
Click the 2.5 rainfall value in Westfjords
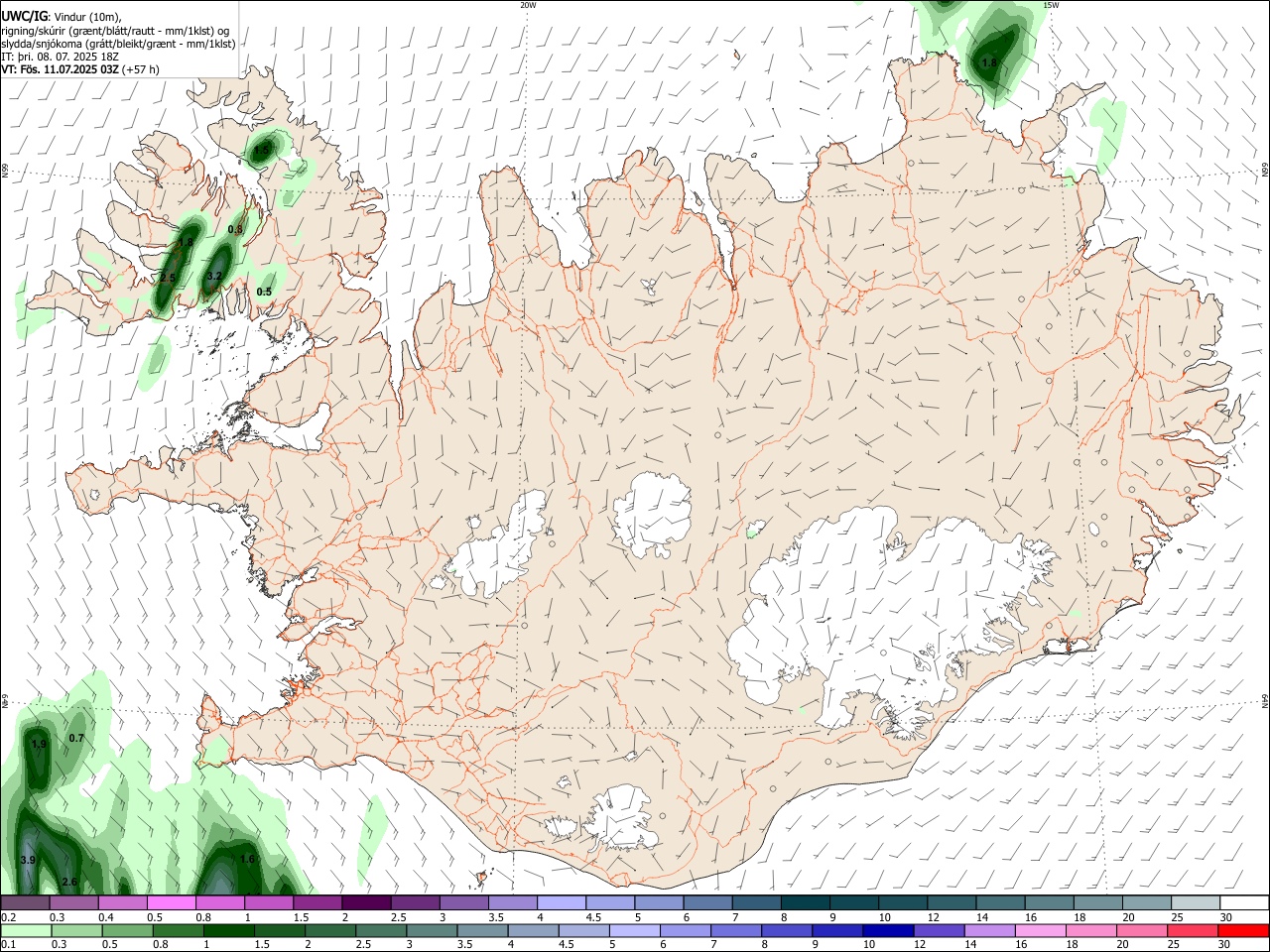[168, 279]
